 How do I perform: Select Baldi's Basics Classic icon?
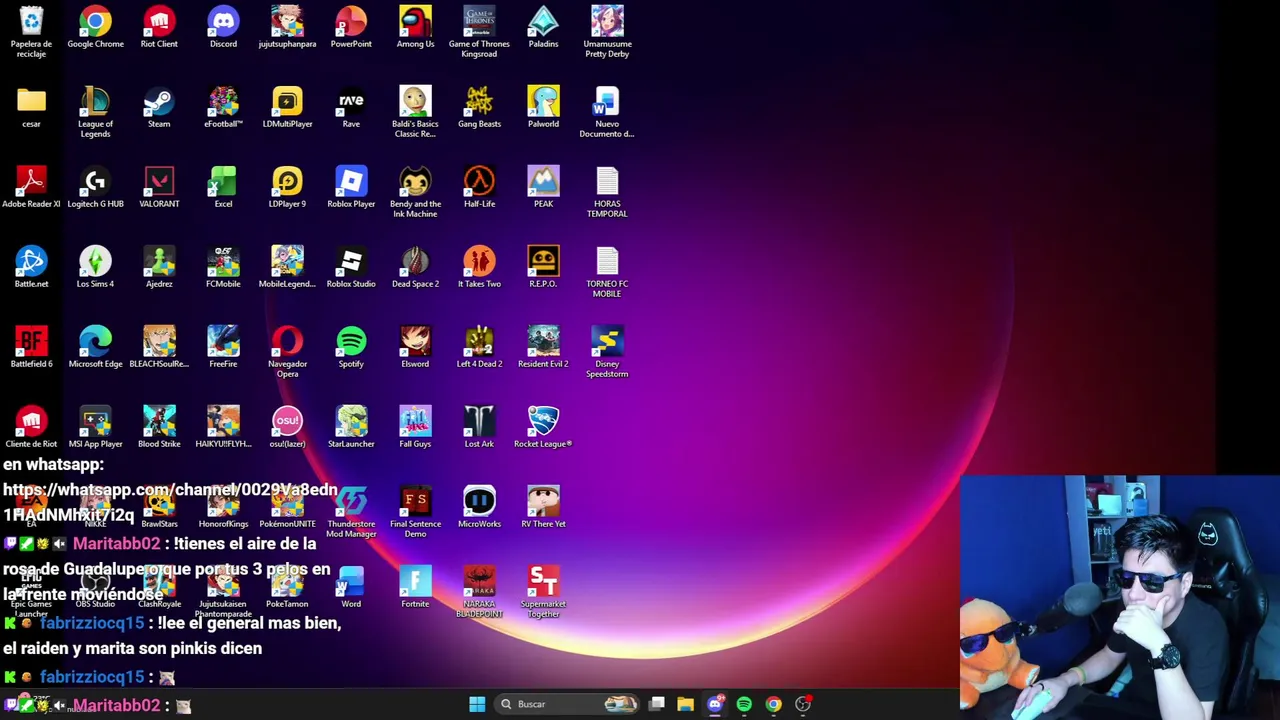click(415, 112)
